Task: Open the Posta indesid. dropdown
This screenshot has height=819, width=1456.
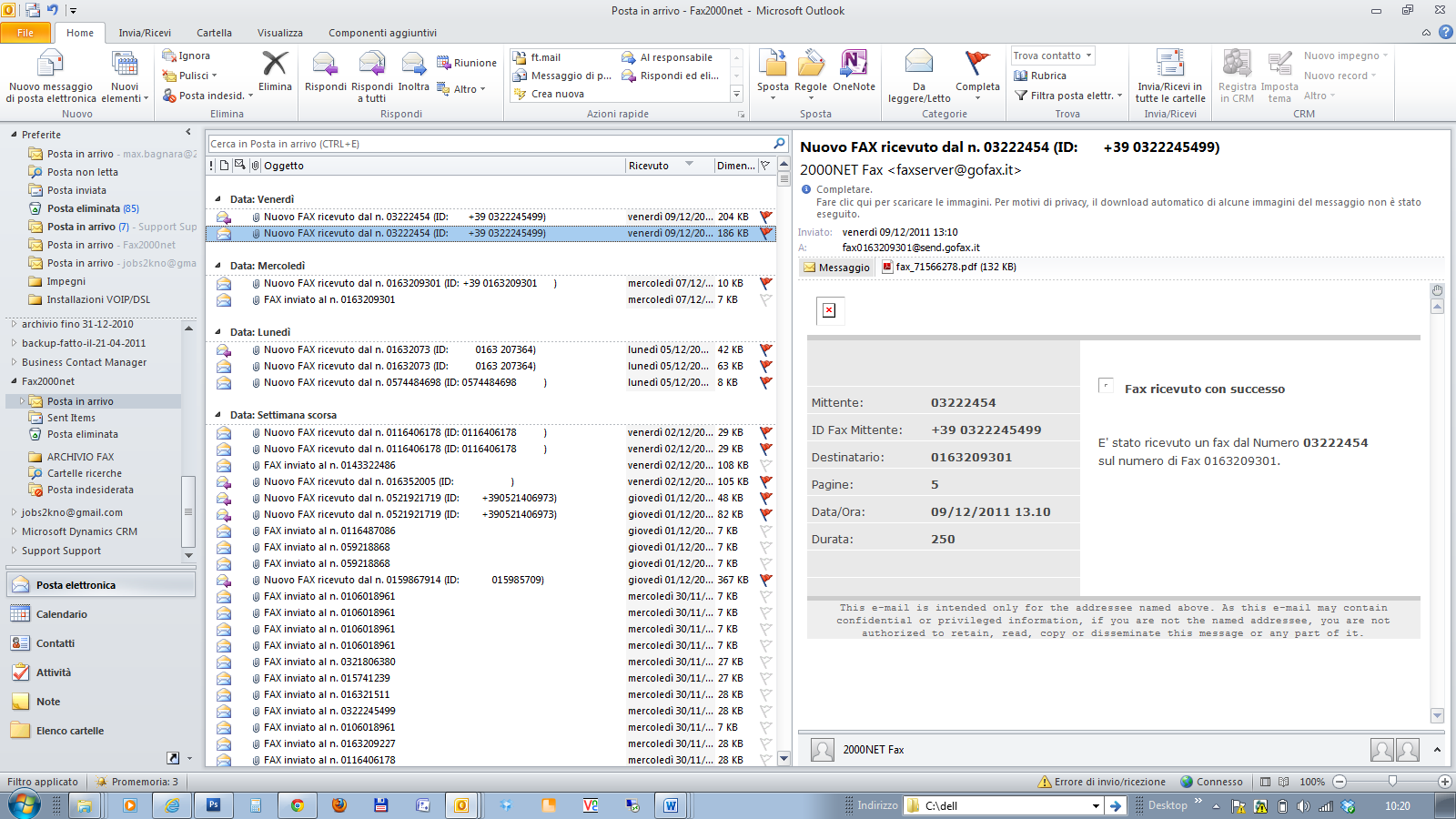Action: (x=207, y=96)
